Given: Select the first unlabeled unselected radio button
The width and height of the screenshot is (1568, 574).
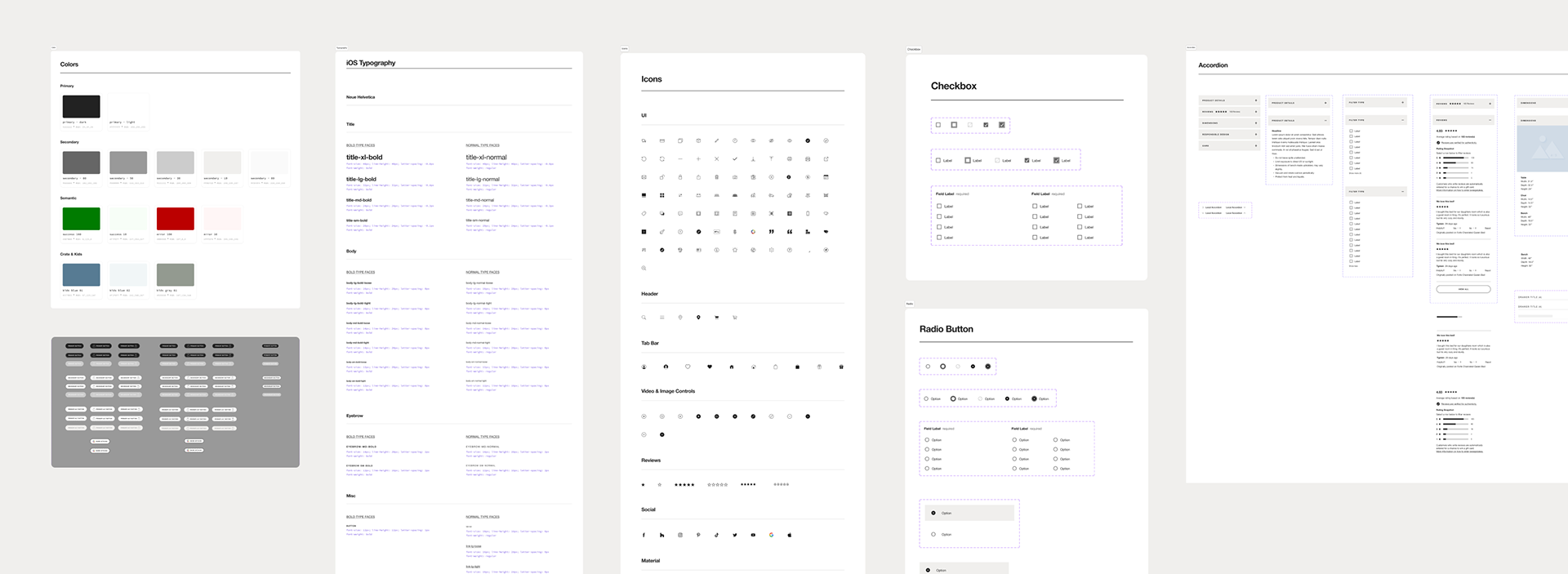Looking at the screenshot, I should click(x=928, y=367).
